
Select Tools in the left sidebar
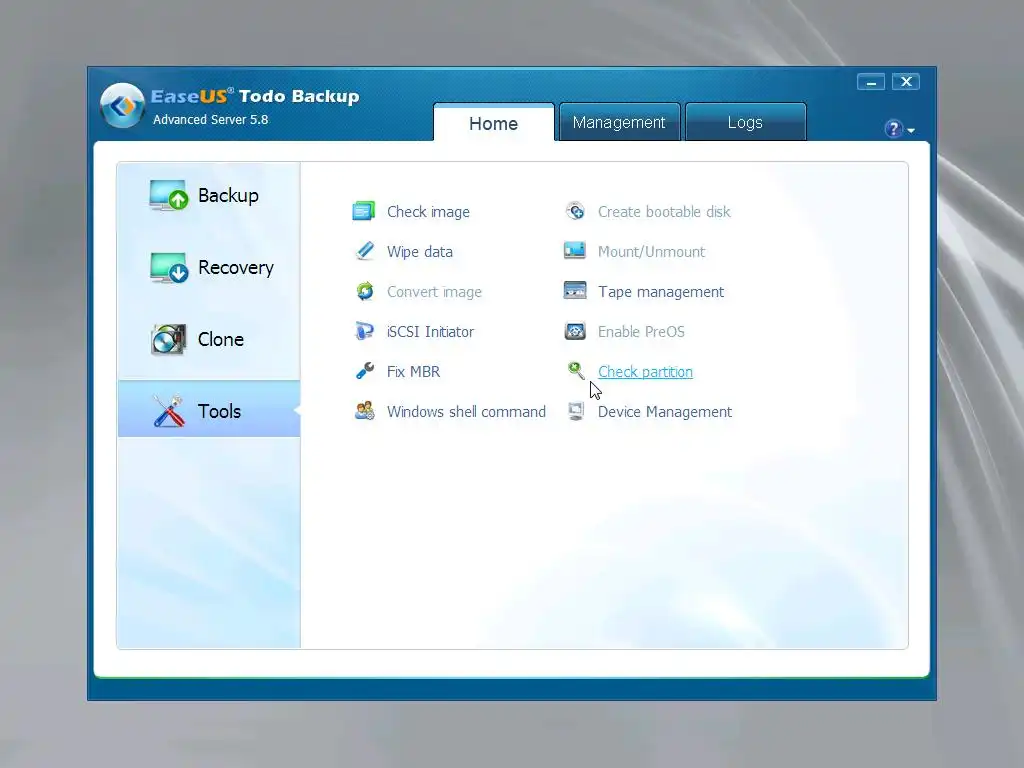point(209,409)
